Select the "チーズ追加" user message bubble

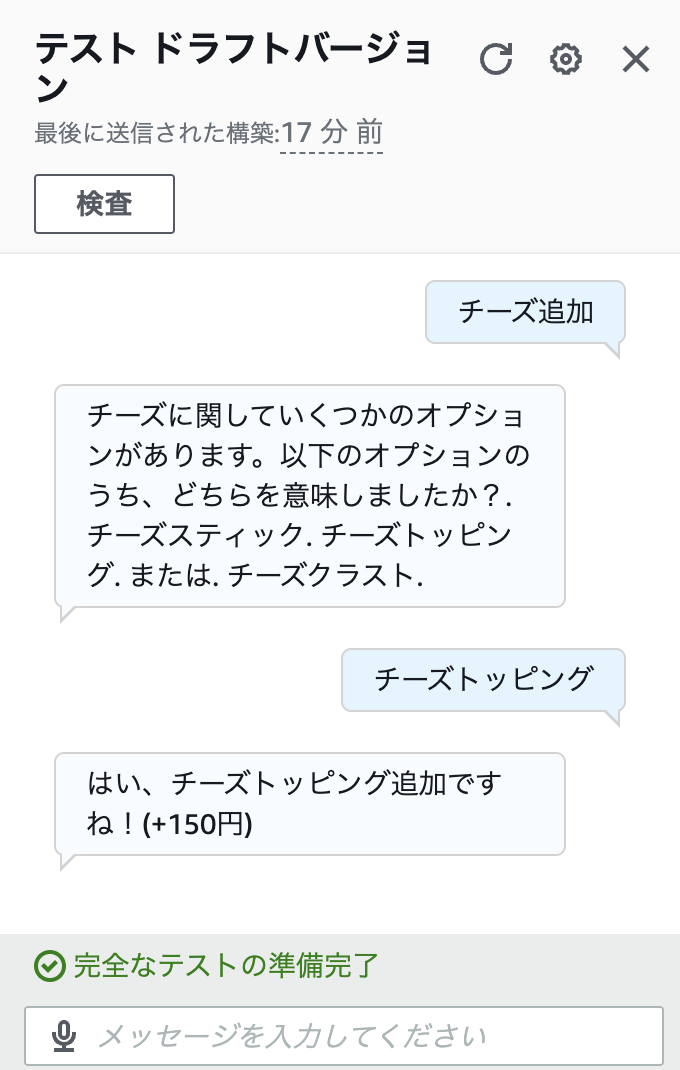[x=525, y=312]
